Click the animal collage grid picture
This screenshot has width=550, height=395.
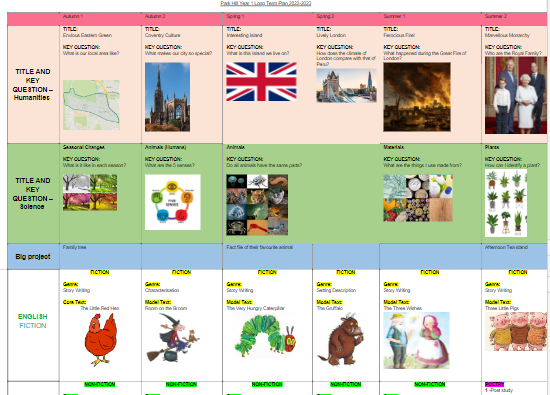257,205
